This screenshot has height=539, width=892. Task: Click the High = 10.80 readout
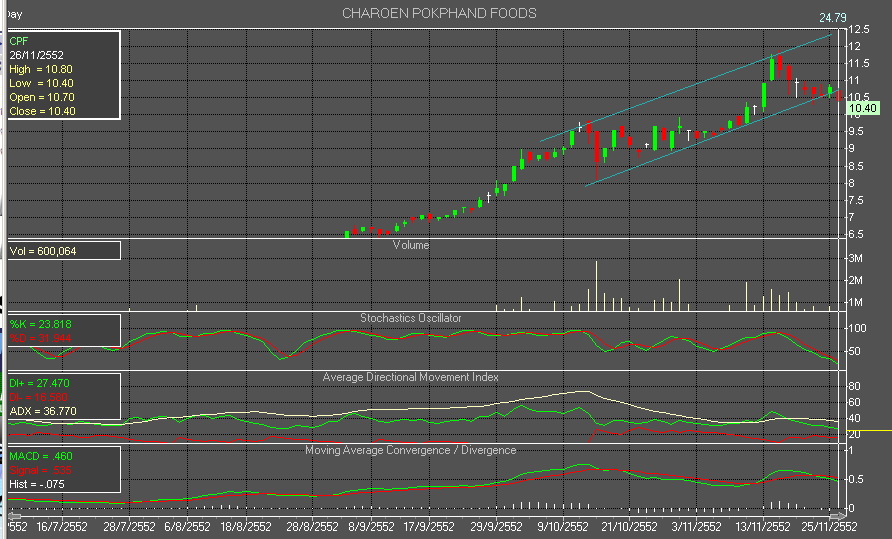coord(41,69)
